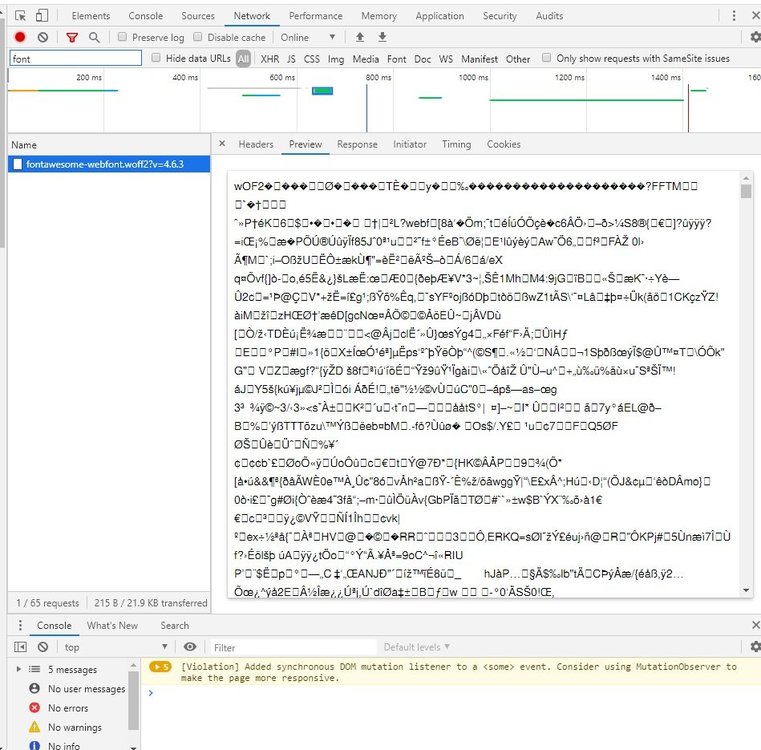
Task: Open the Response tab for the request
Action: [x=356, y=144]
